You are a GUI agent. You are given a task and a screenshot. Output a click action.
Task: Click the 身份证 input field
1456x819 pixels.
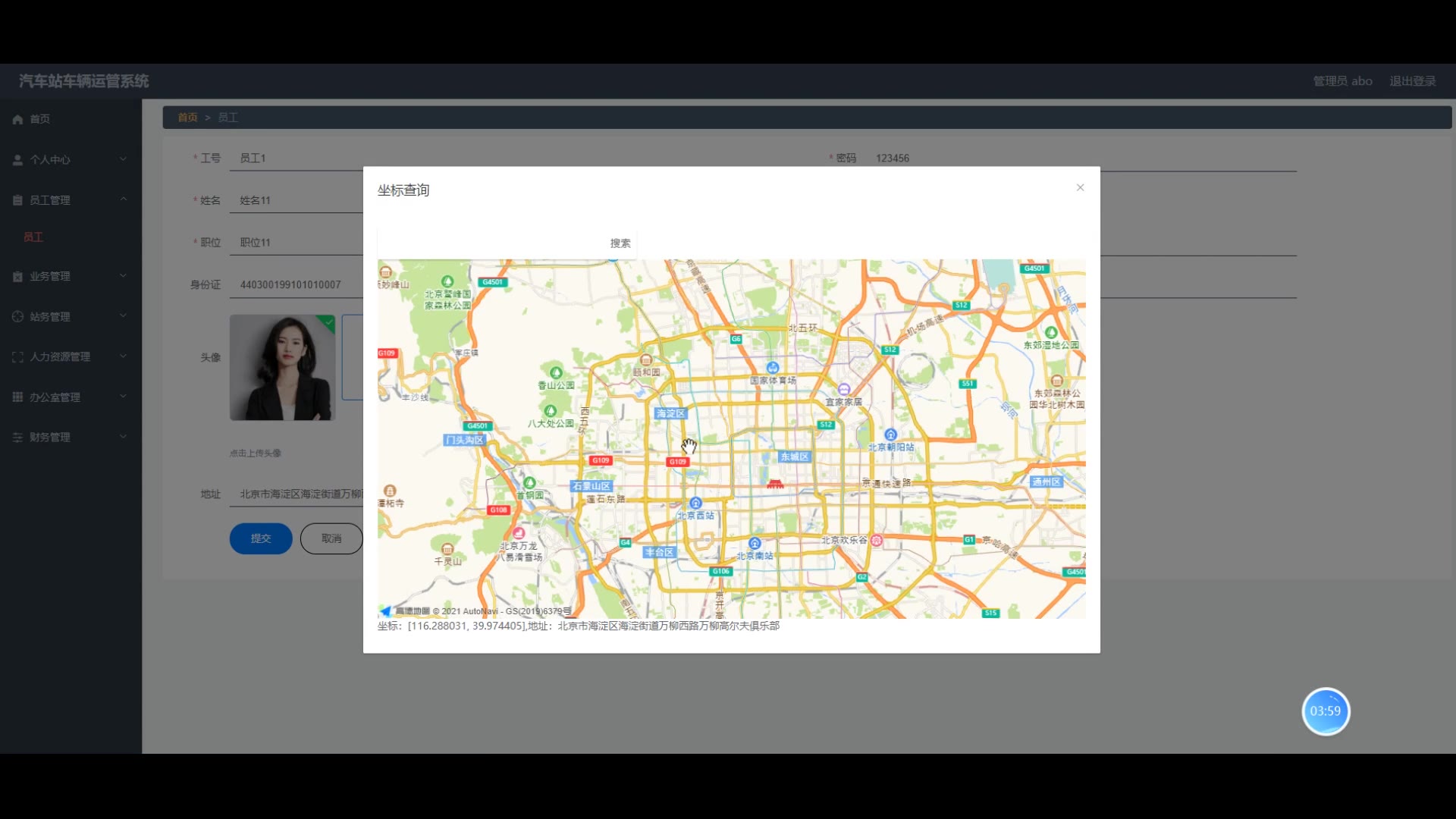point(297,284)
